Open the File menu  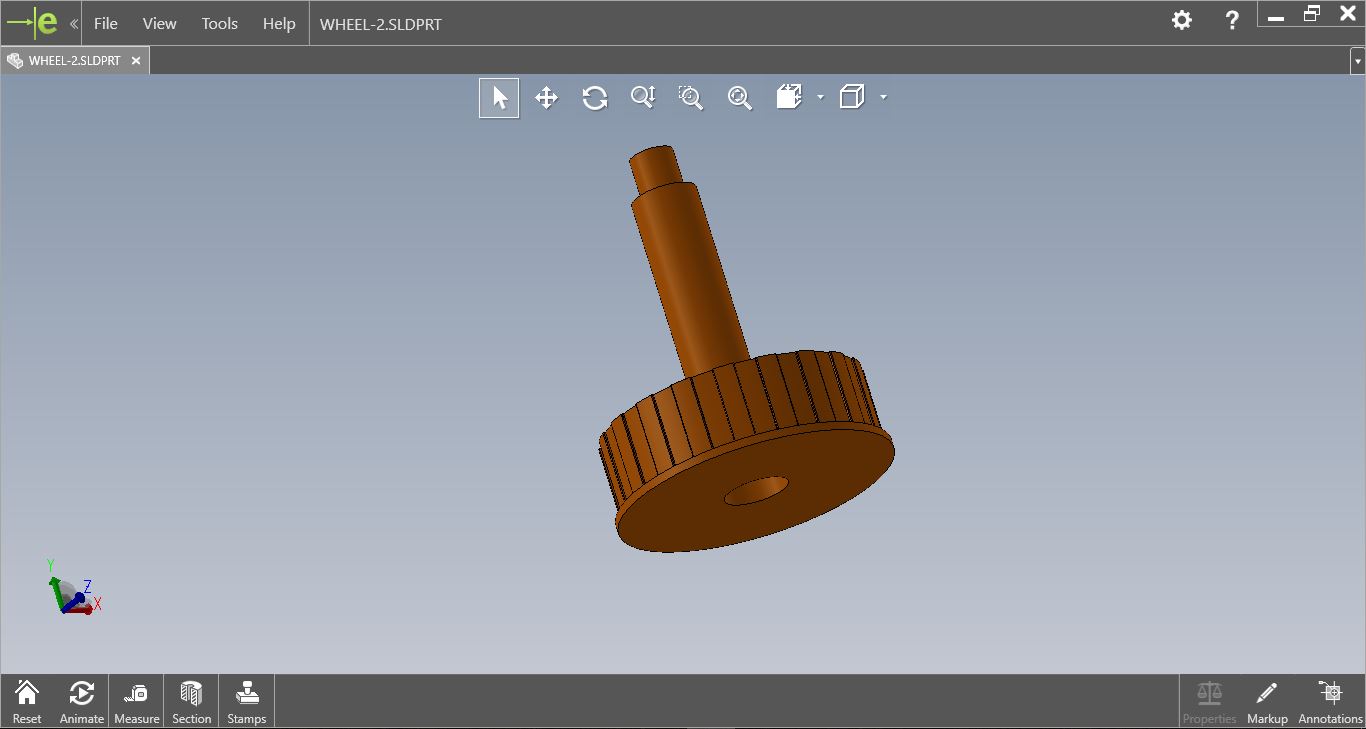click(106, 23)
